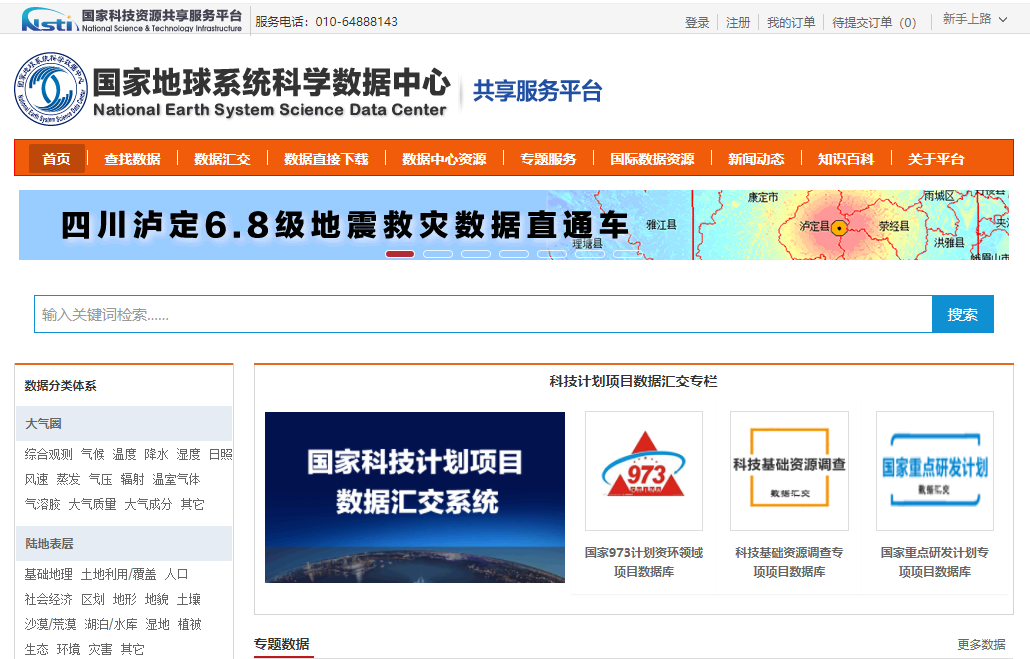
Task: Click the 国家重点研发计划 project database icon
Action: pyautogui.click(x=934, y=470)
